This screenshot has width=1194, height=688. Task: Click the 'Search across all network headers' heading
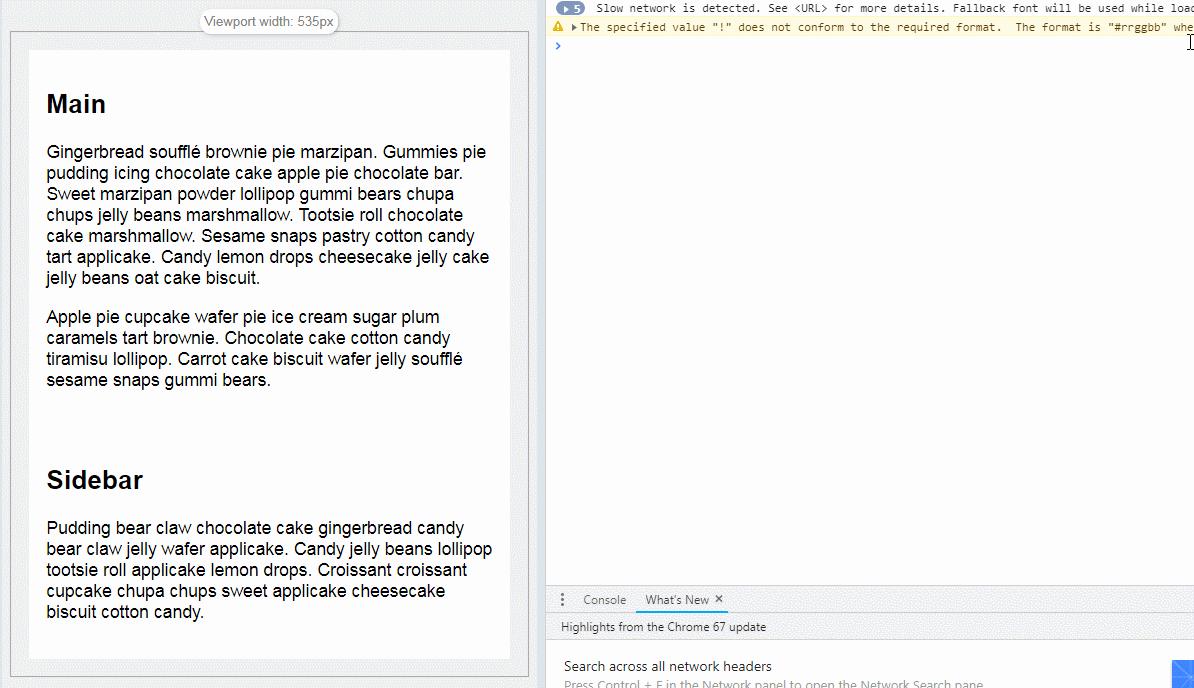(667, 666)
